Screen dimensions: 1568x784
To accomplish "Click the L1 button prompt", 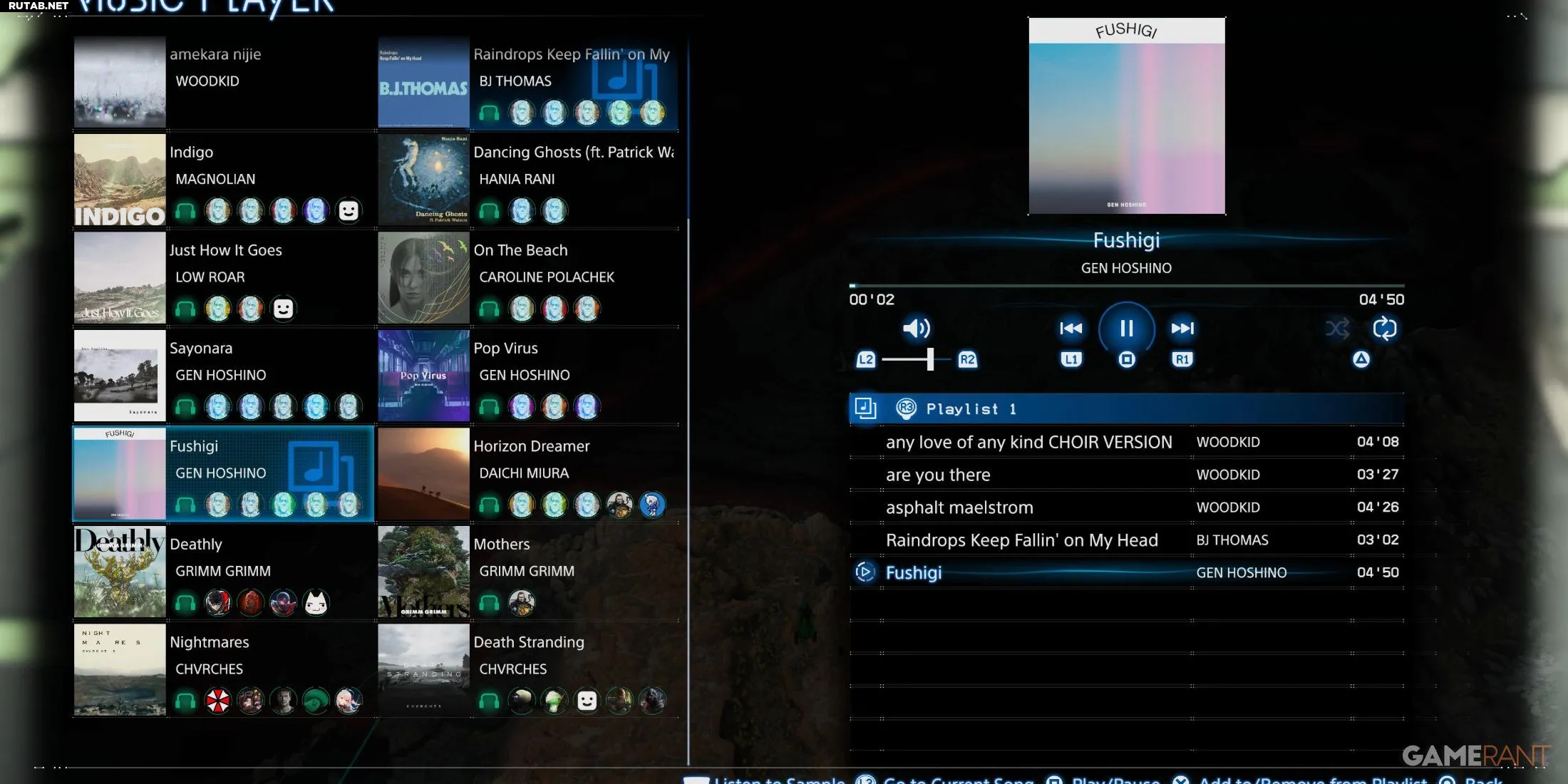I will click(1071, 359).
